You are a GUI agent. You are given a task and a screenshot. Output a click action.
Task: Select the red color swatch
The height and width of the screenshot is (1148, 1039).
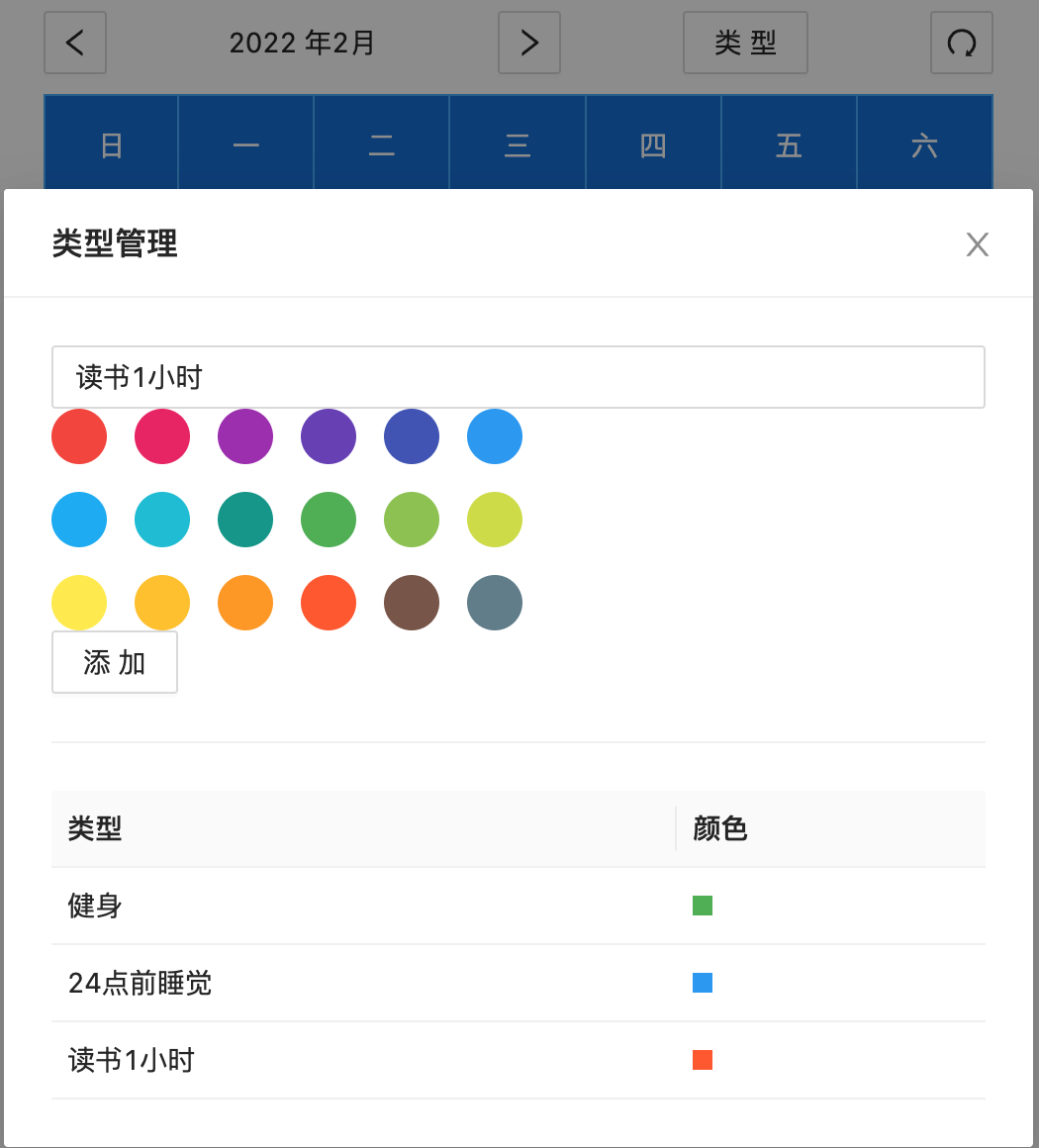point(79,436)
